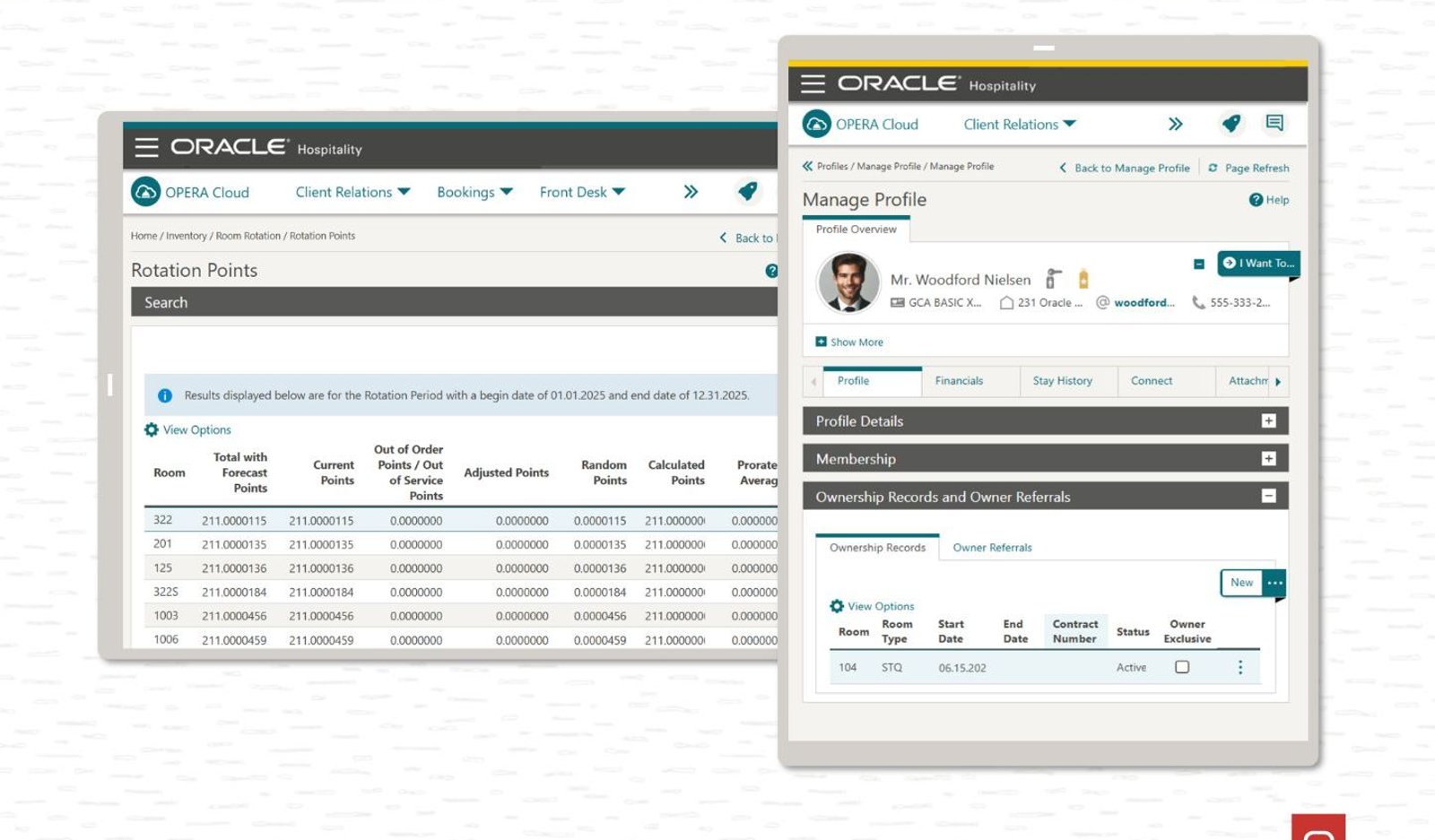Open hamburger menu in Rotation Points window
This screenshot has height=840, width=1435.
coord(146,148)
